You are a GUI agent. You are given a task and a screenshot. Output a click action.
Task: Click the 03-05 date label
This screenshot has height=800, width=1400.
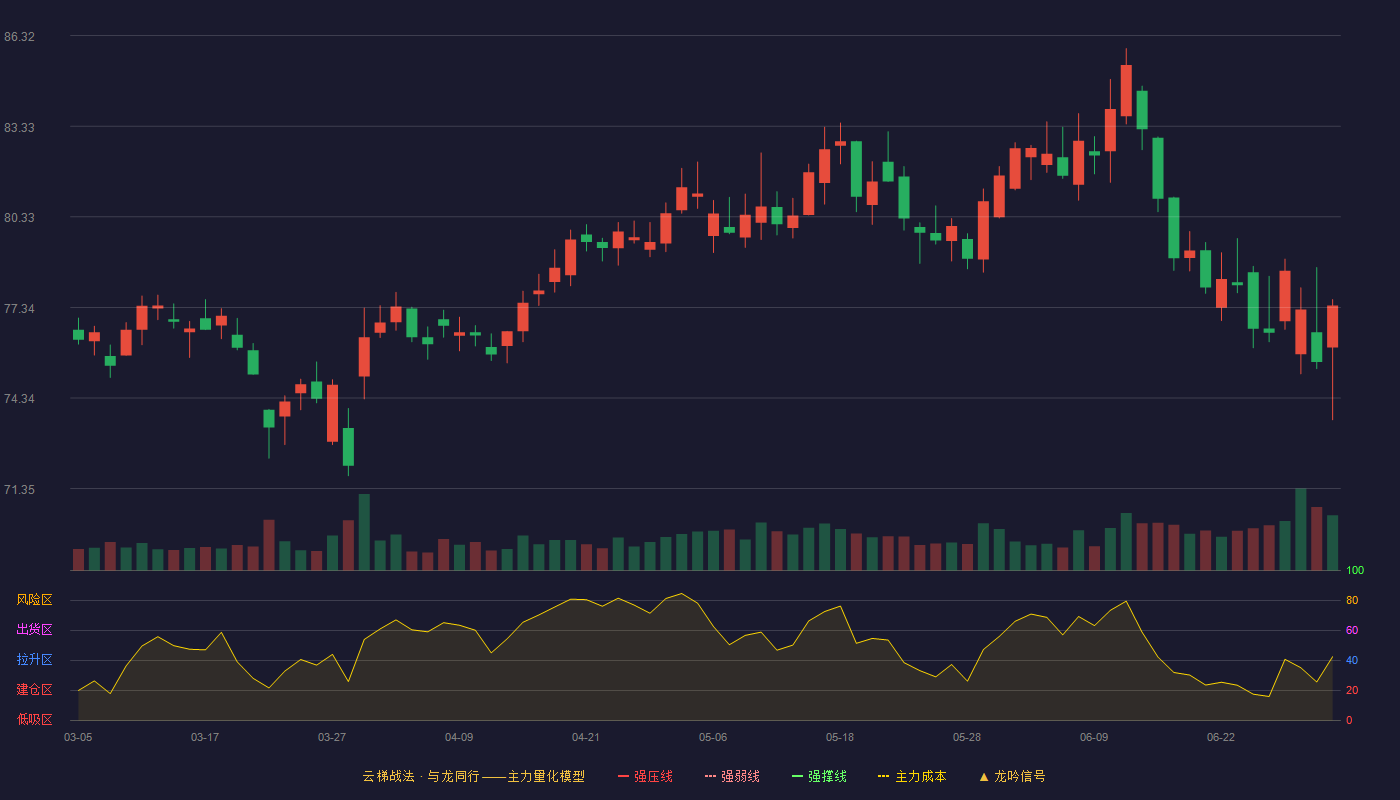coord(78,737)
